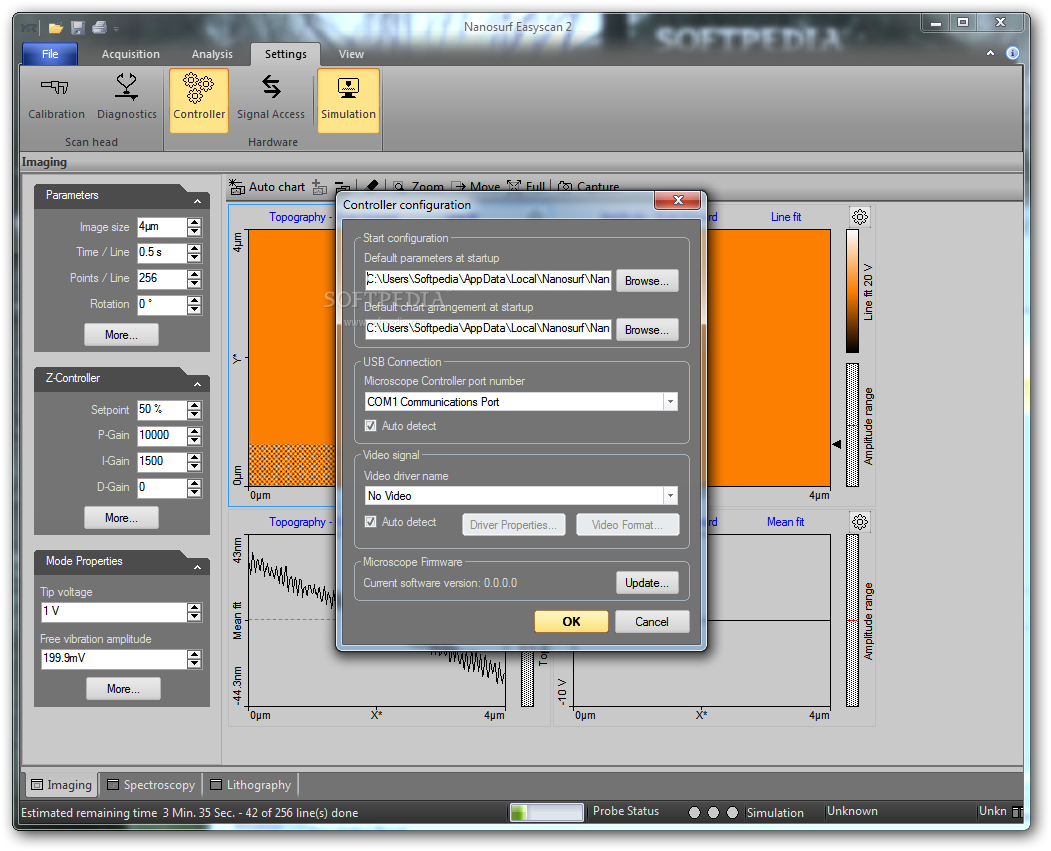
Task: Click the open folder quick access icon
Action: 56,27
